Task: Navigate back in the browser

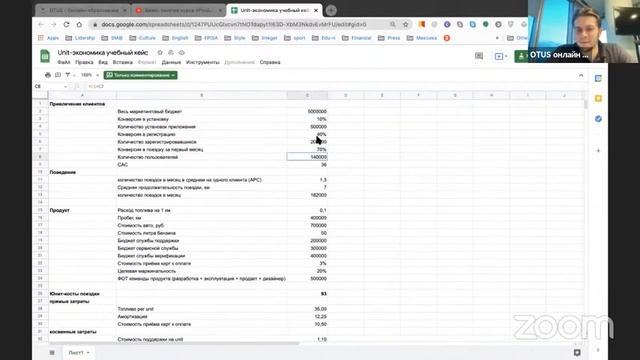Action: [41, 24]
